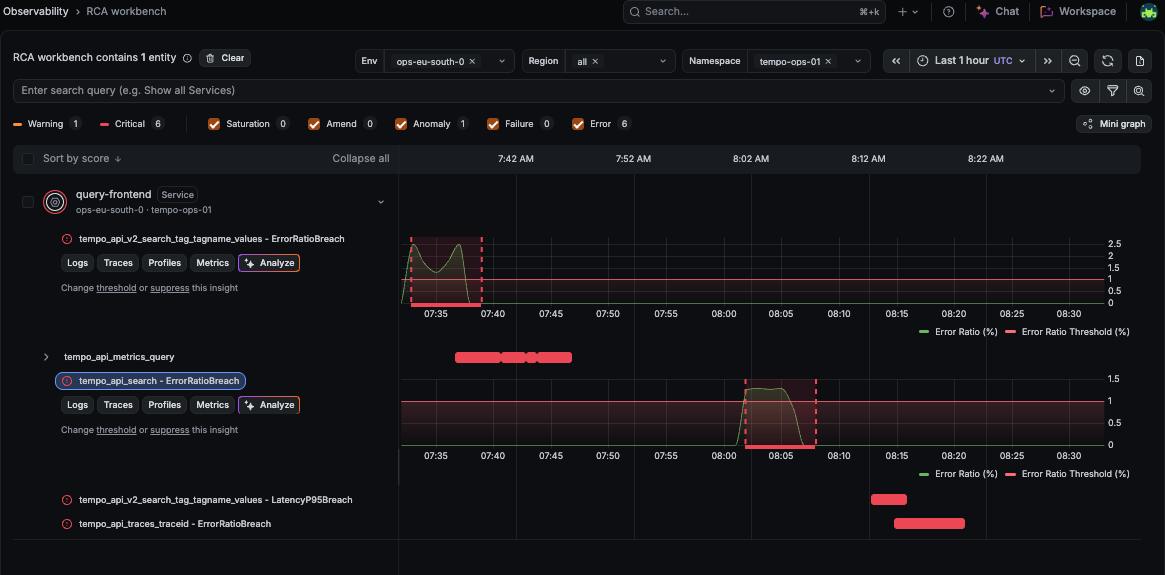Open Traces for tempo_api_search insight

coord(118,405)
